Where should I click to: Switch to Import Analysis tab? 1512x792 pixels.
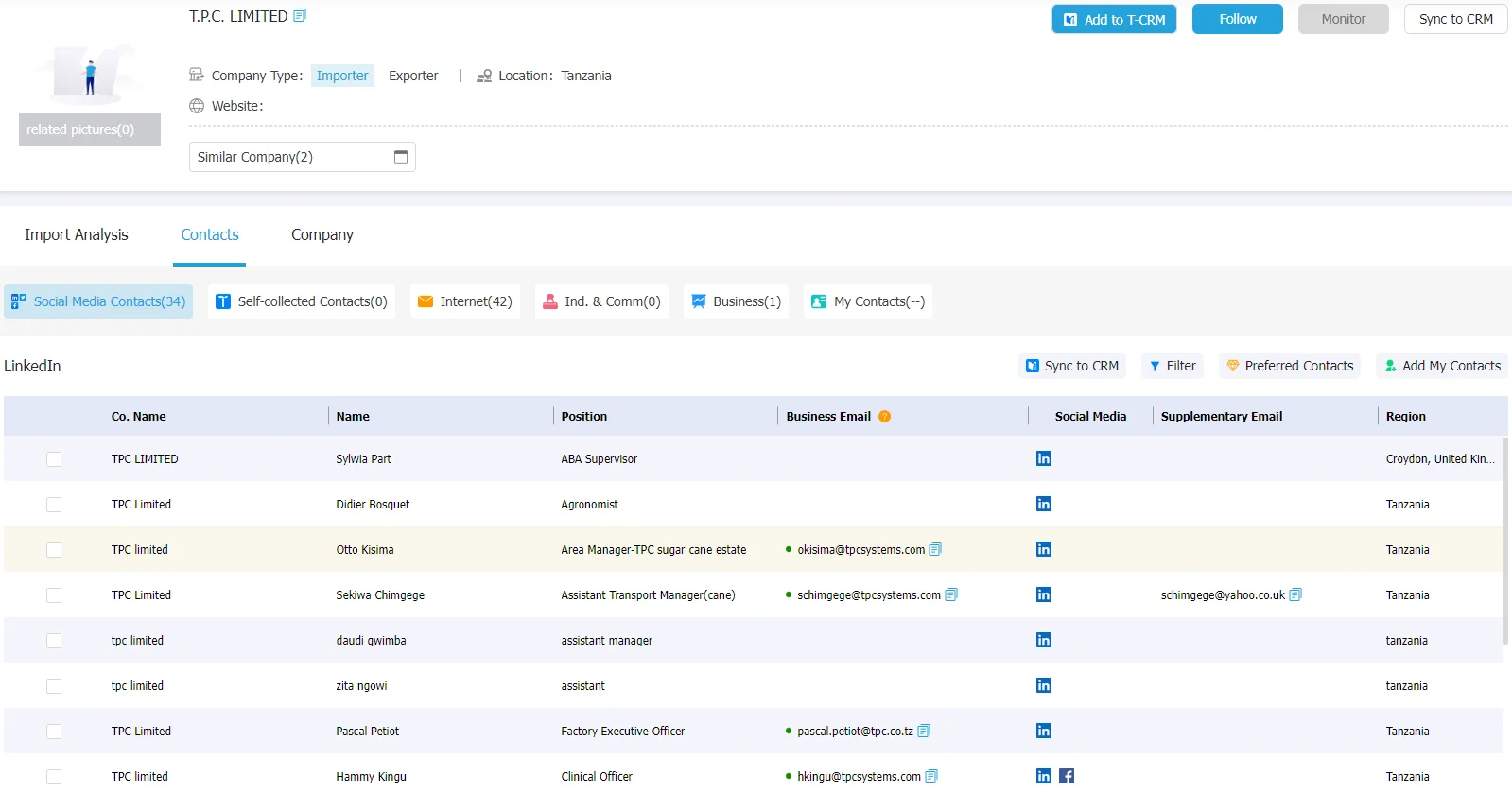(x=77, y=234)
